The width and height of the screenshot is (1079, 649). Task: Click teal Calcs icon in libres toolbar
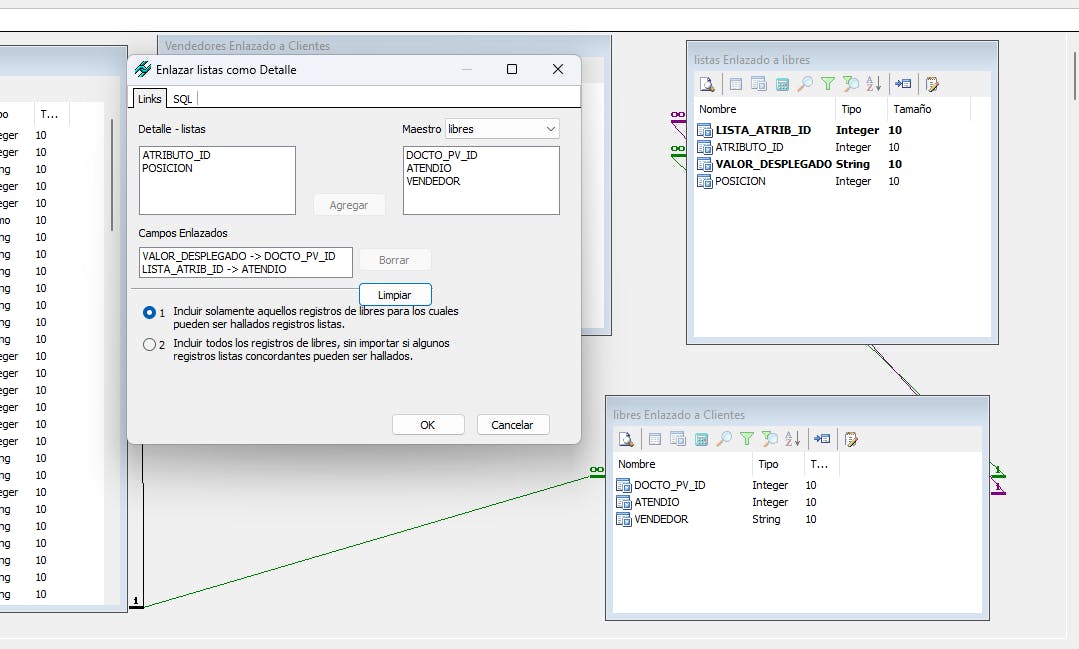pyautogui.click(x=701, y=439)
